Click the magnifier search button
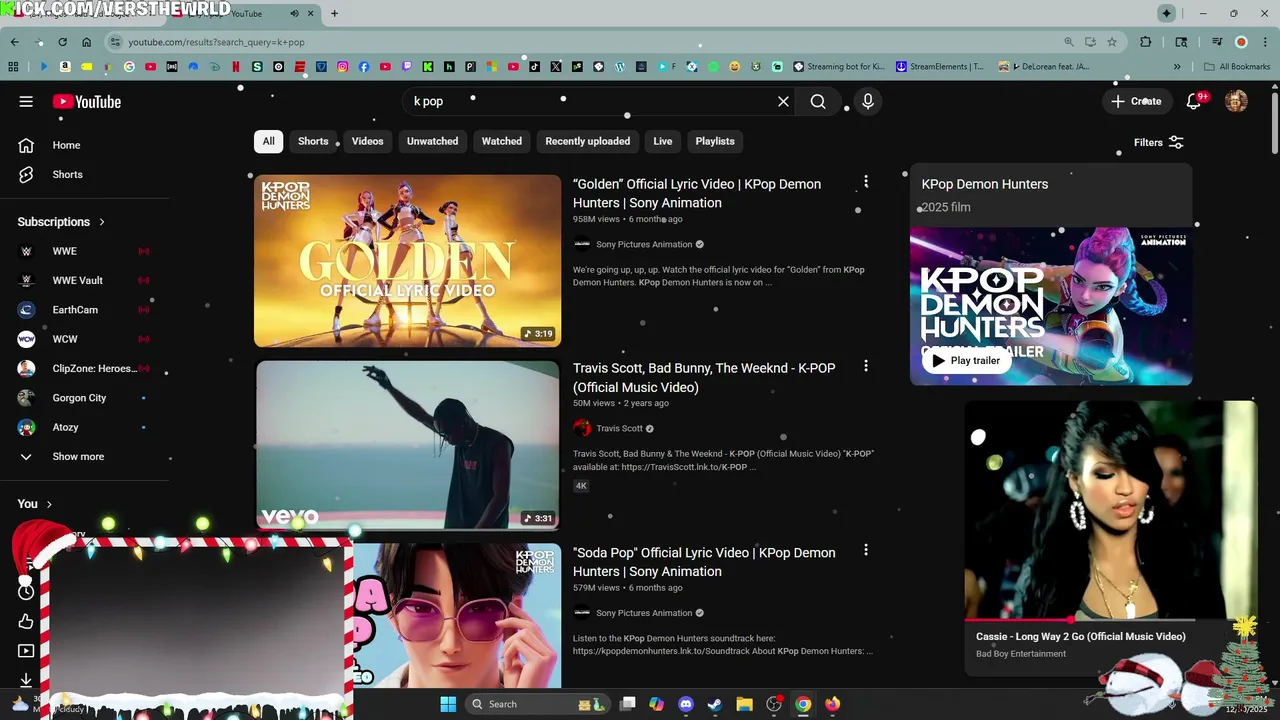 click(818, 101)
